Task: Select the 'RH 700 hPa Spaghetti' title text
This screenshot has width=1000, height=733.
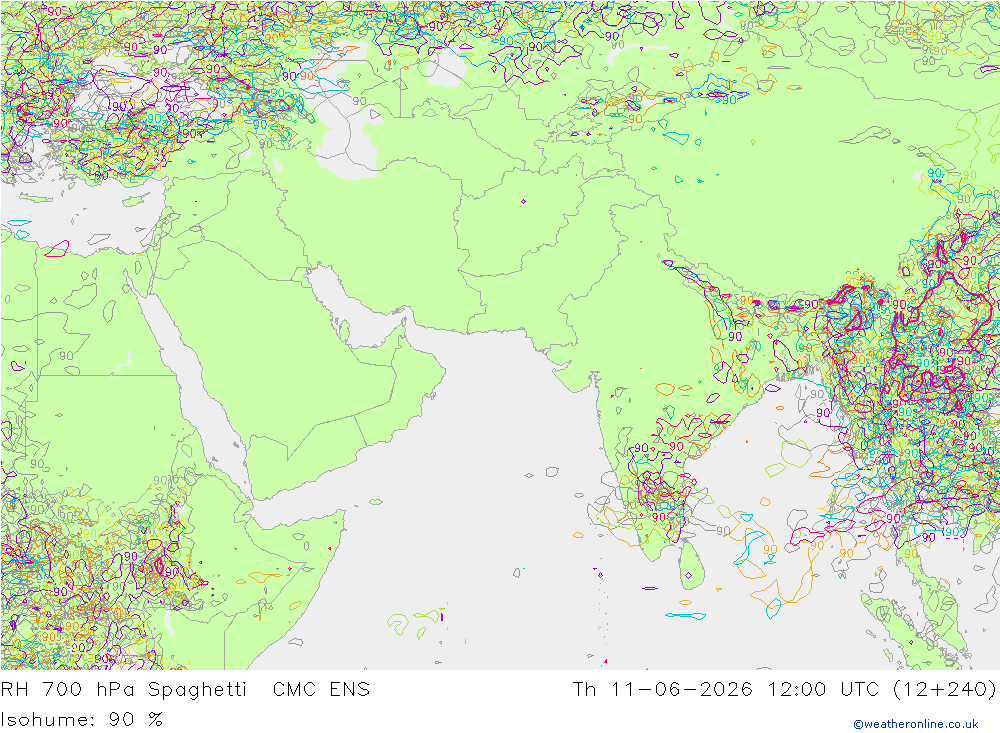Action: 124,690
